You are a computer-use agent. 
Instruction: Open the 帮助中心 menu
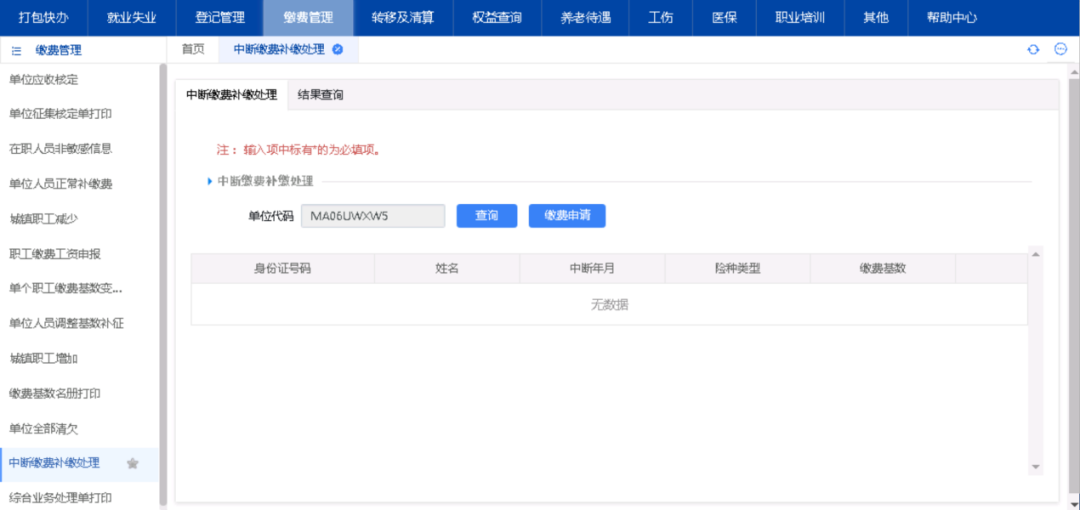pyautogui.click(x=952, y=17)
